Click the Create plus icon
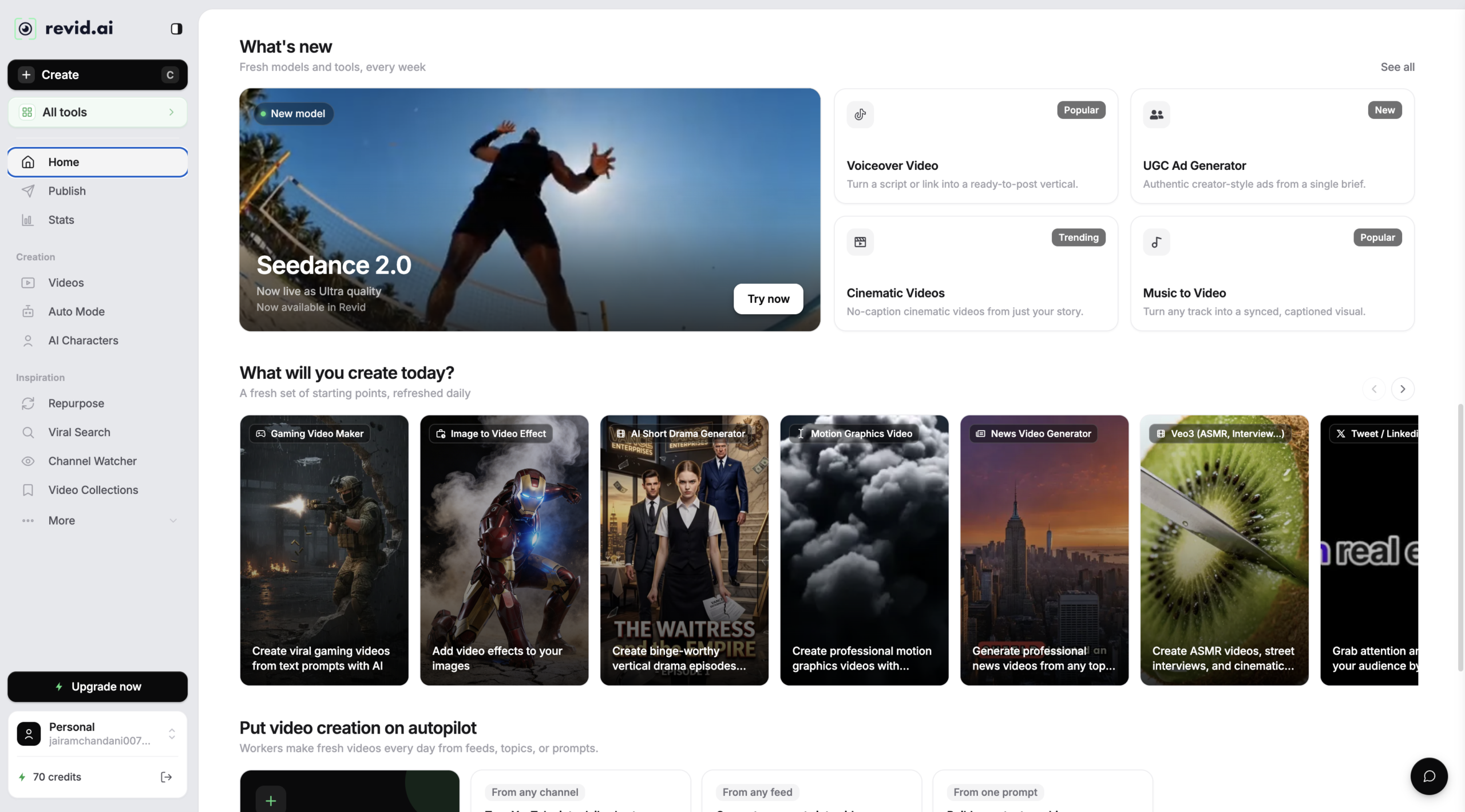 (x=26, y=75)
